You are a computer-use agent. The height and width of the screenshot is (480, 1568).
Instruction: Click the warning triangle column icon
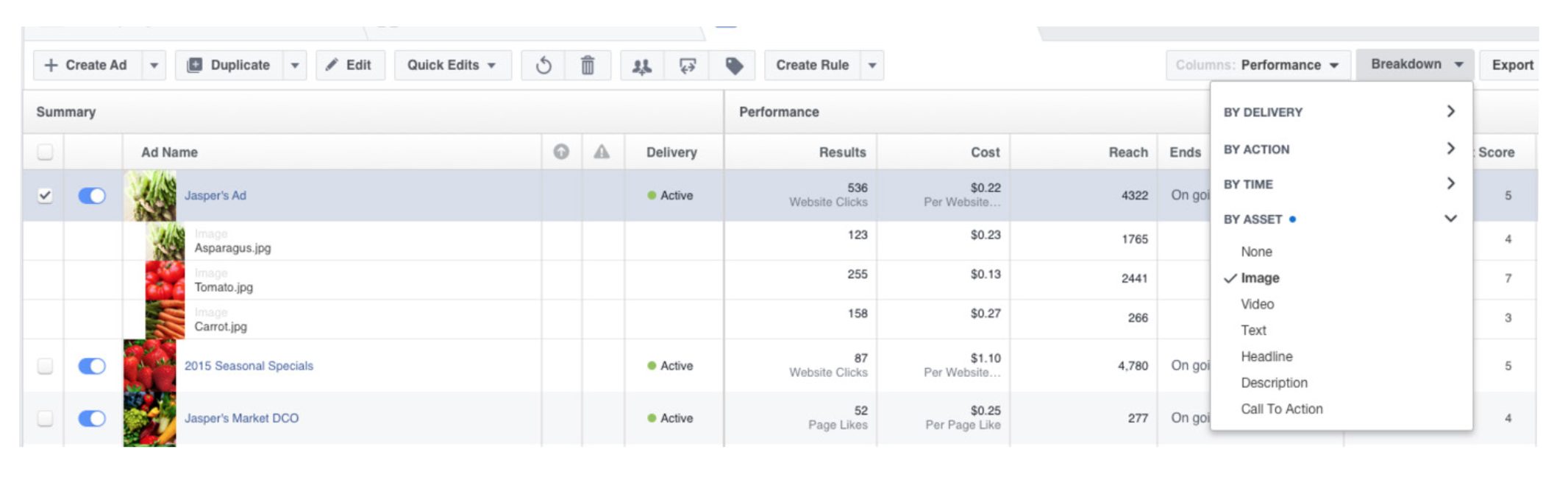coord(602,152)
